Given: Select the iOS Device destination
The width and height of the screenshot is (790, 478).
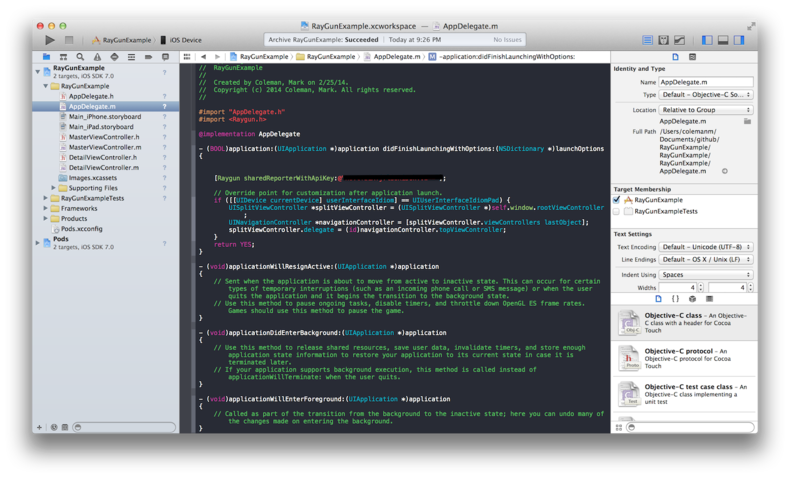Looking at the screenshot, I should point(181,40).
